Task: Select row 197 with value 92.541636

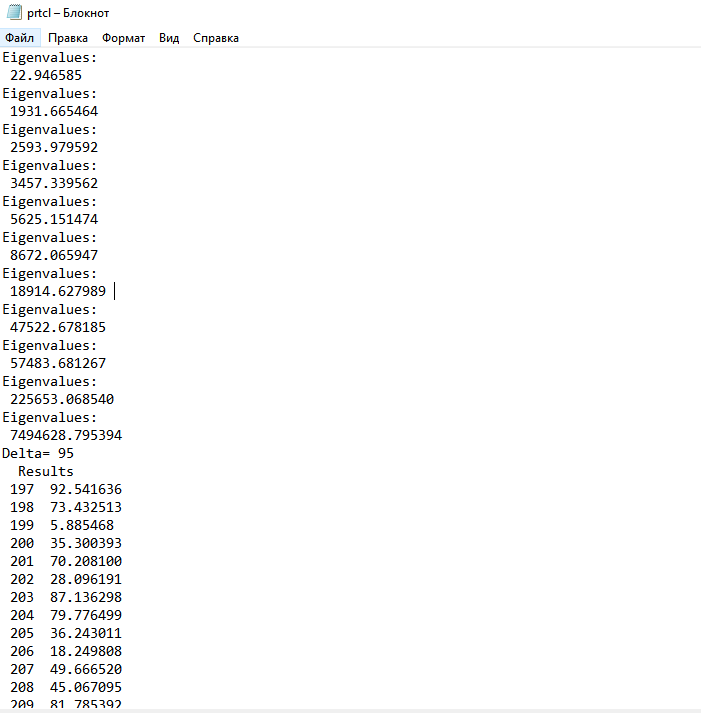Action: point(66,489)
